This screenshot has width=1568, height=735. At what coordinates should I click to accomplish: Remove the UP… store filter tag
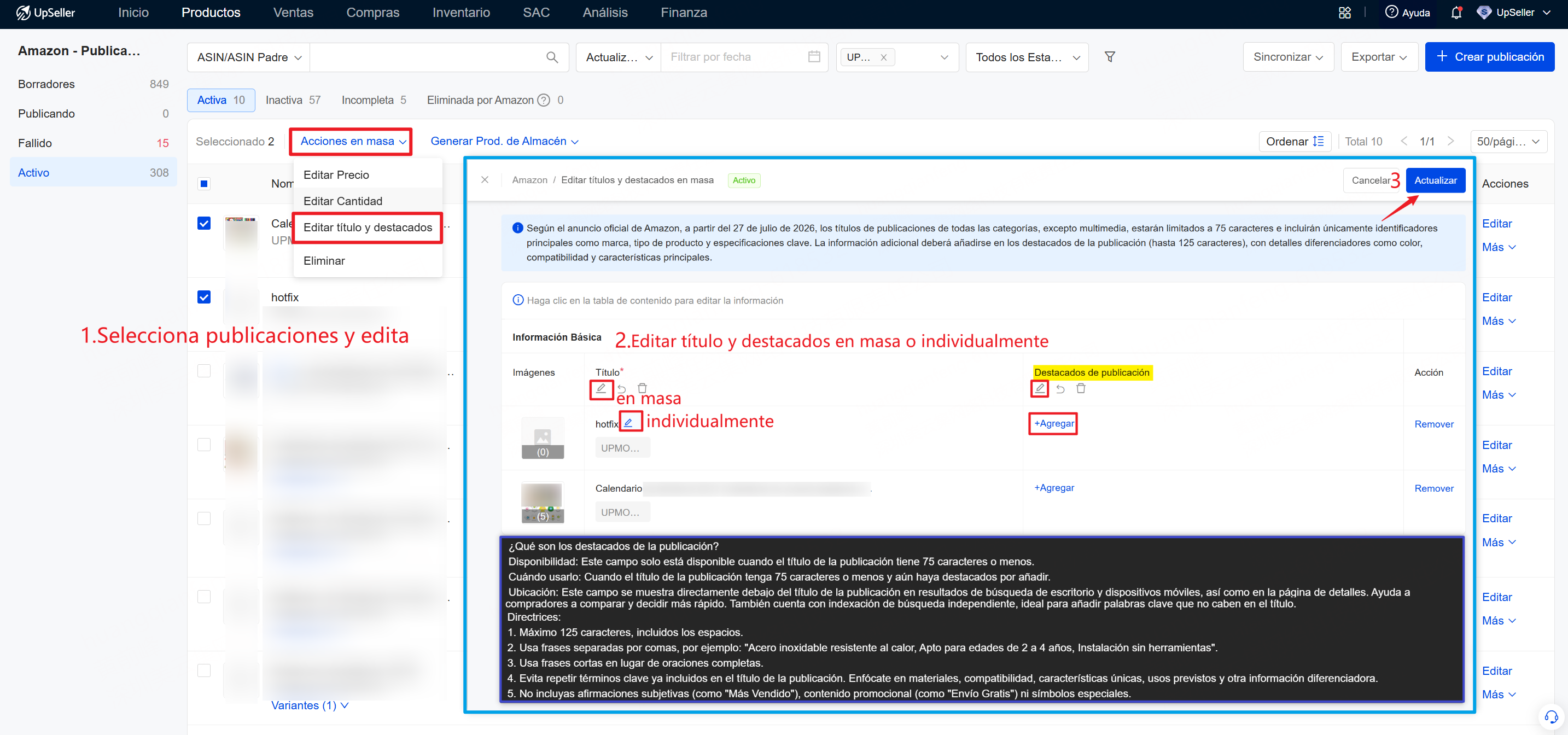(x=883, y=57)
